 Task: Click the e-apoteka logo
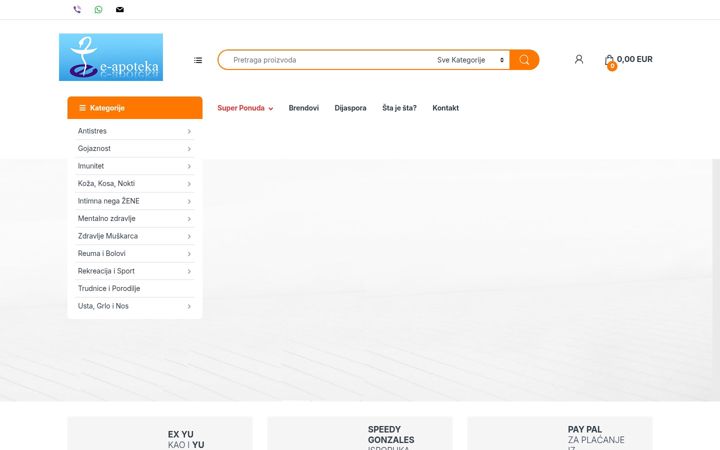coord(111,57)
